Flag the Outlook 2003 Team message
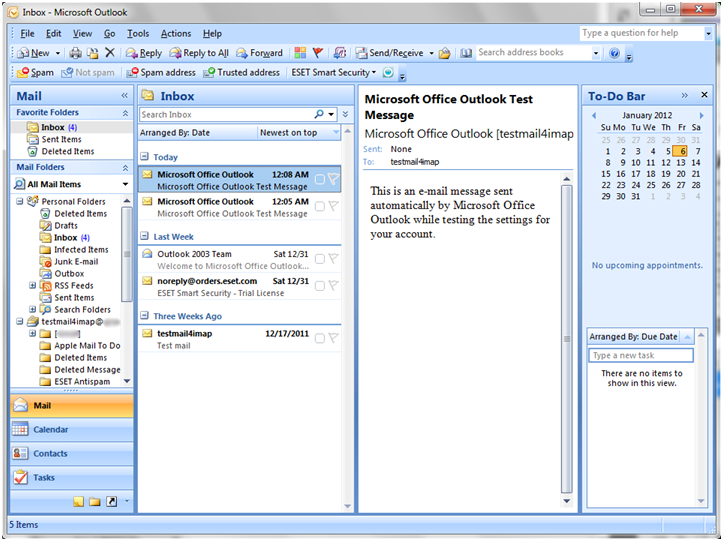 tap(333, 259)
